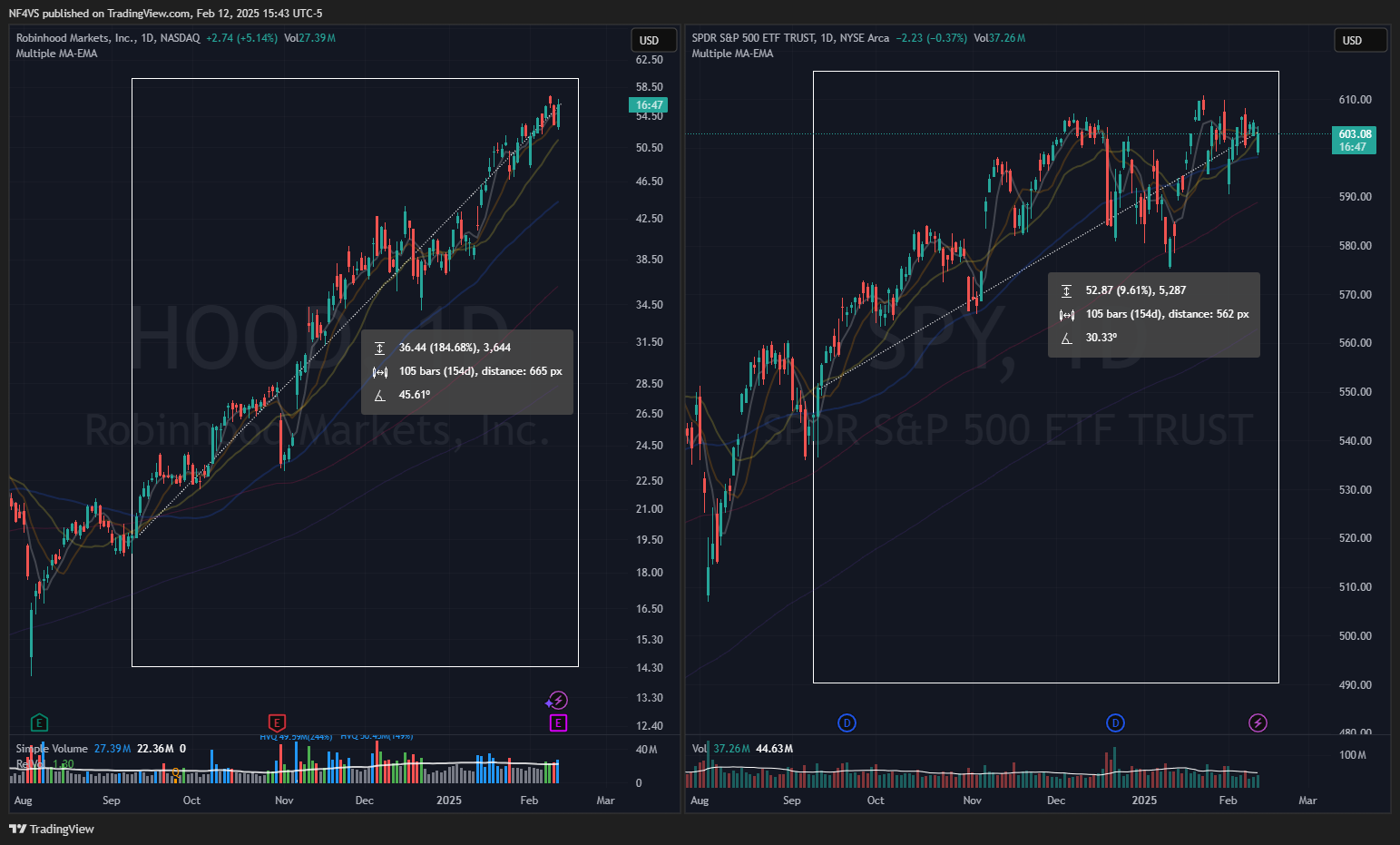The height and width of the screenshot is (845, 1400).
Task: Click the Vol 37.26M legend on SPY
Action: click(x=722, y=749)
